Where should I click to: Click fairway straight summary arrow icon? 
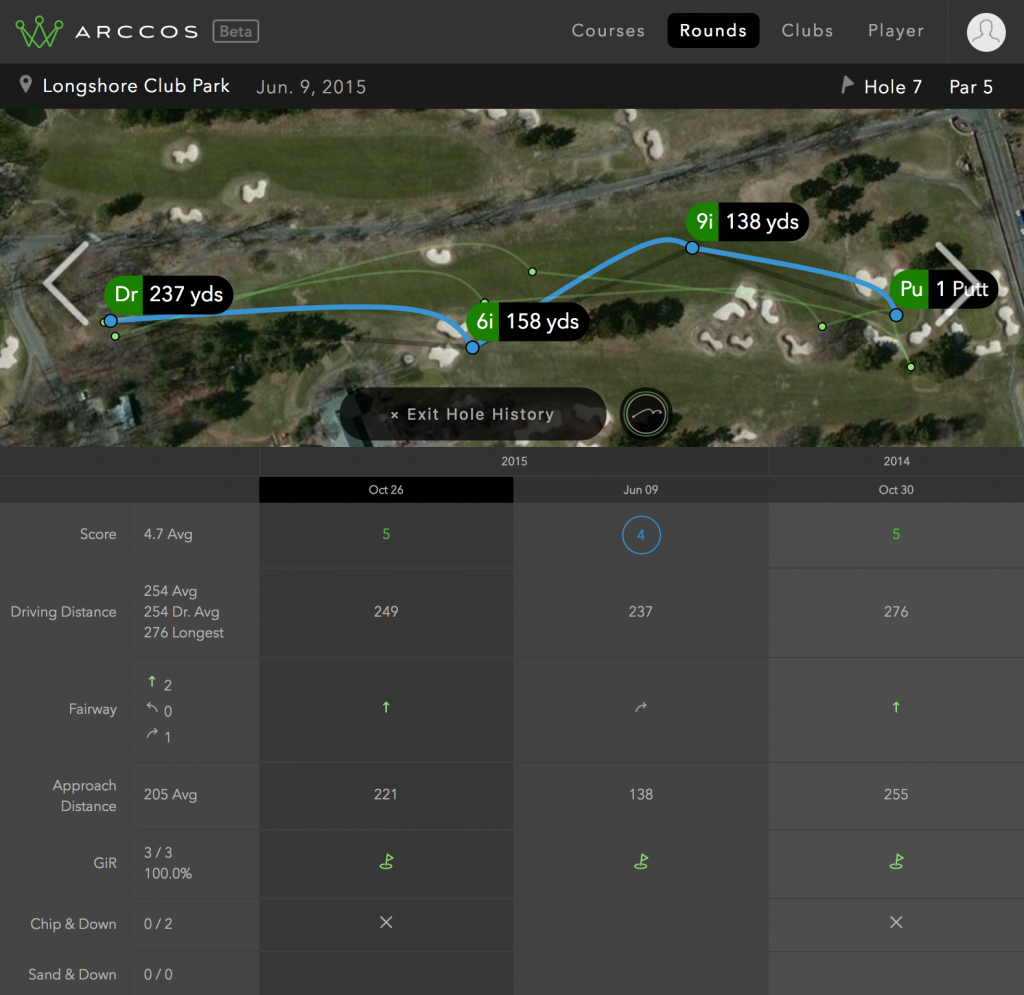point(152,682)
